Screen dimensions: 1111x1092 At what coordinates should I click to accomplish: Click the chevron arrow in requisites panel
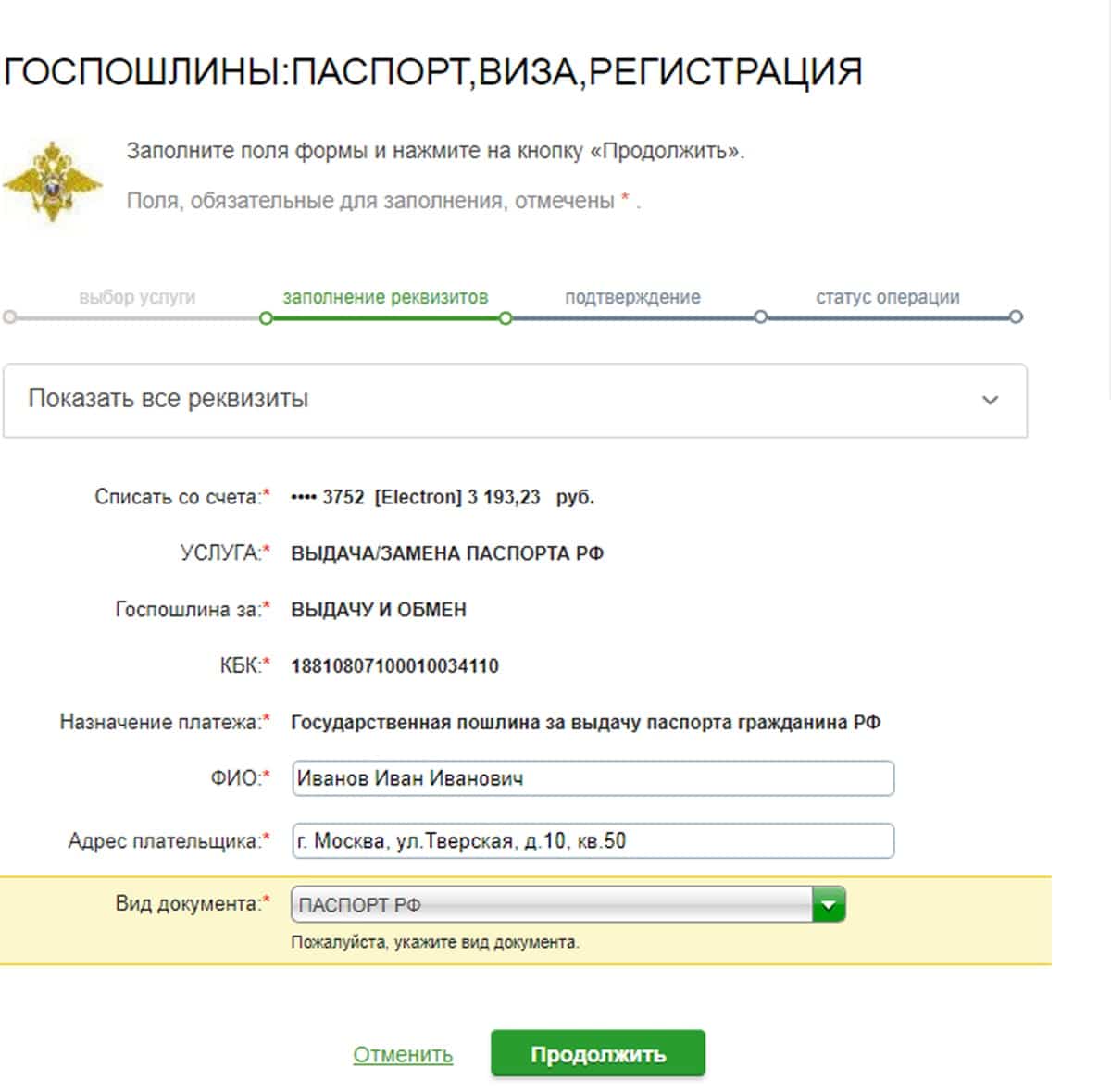pyautogui.click(x=990, y=401)
